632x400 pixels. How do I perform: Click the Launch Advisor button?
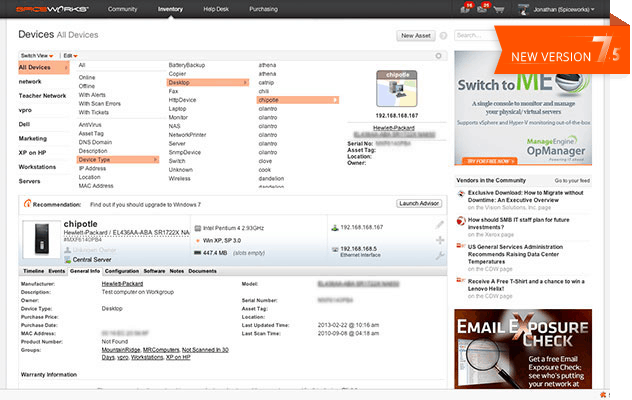click(420, 203)
